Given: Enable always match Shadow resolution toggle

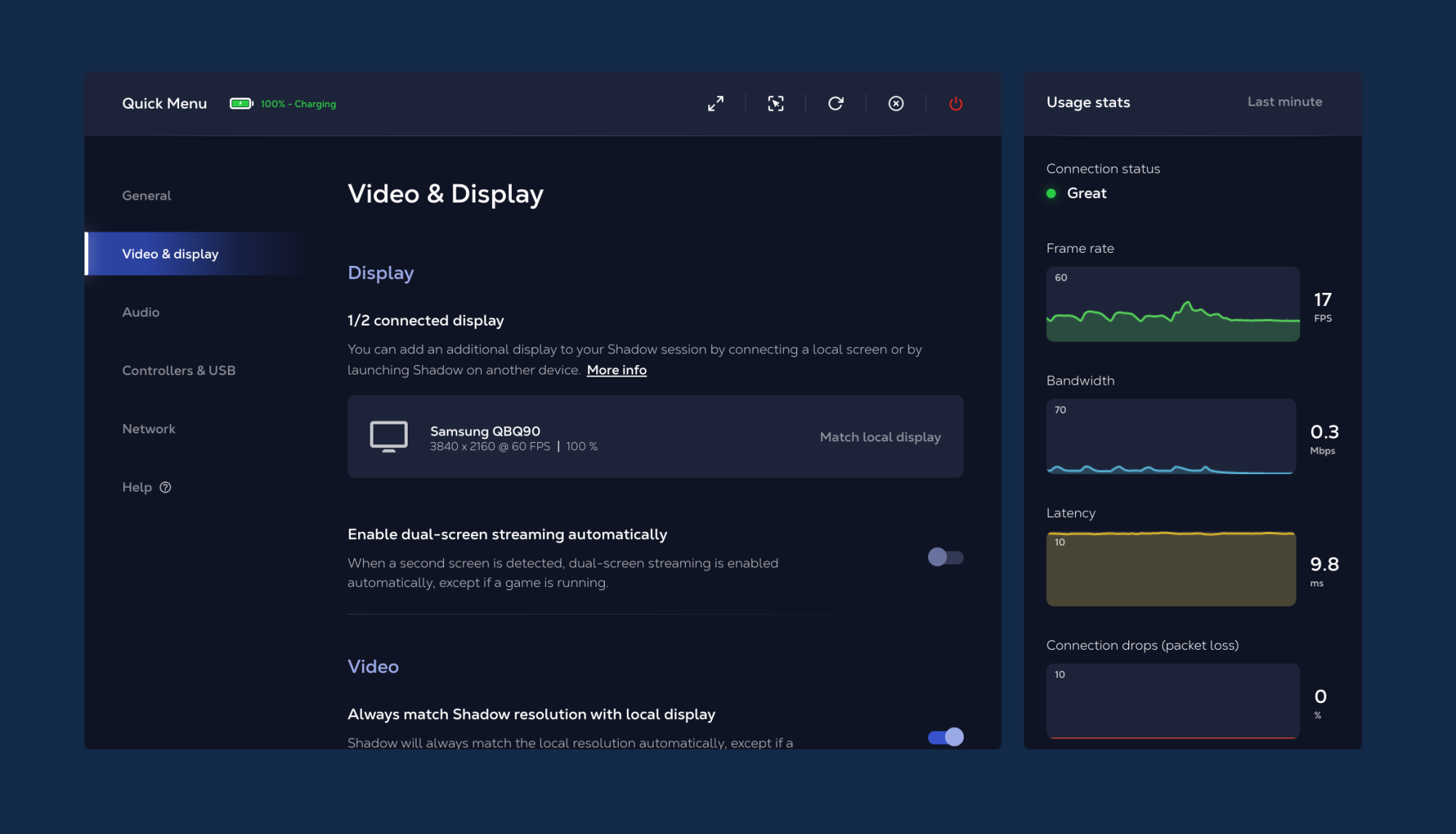Looking at the screenshot, I should click(x=946, y=736).
